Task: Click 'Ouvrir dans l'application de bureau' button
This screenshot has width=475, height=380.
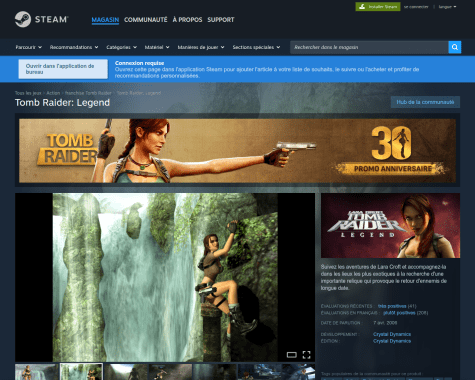Action: (x=63, y=69)
